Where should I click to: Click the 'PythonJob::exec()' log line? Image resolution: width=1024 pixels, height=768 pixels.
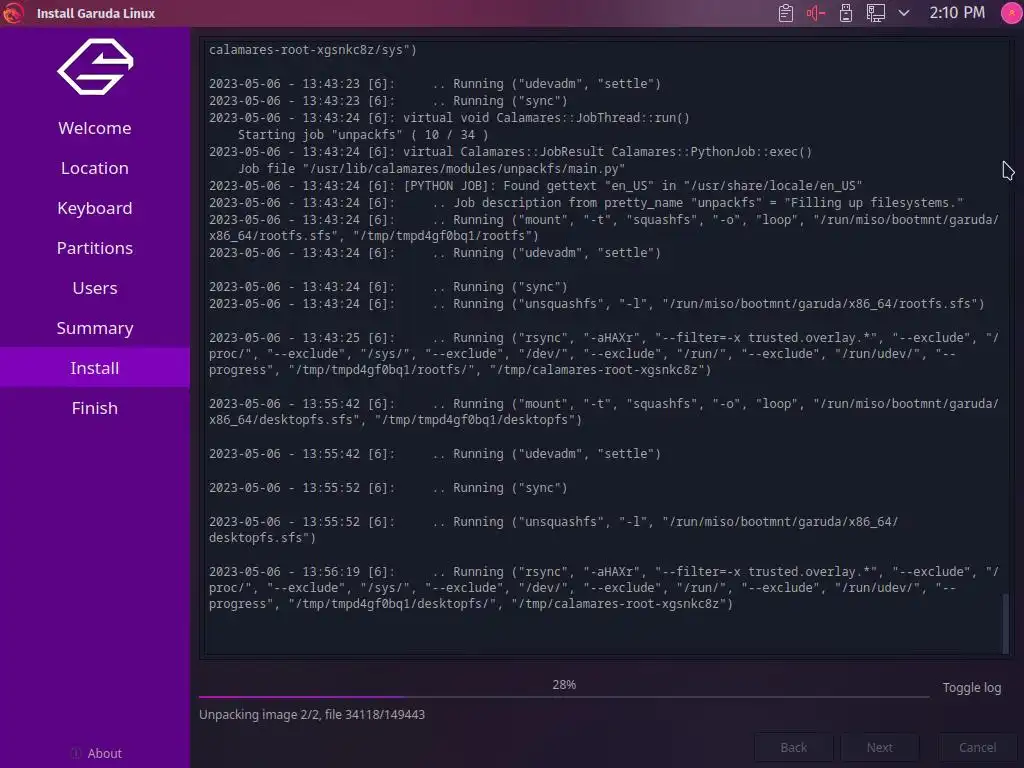(x=511, y=152)
